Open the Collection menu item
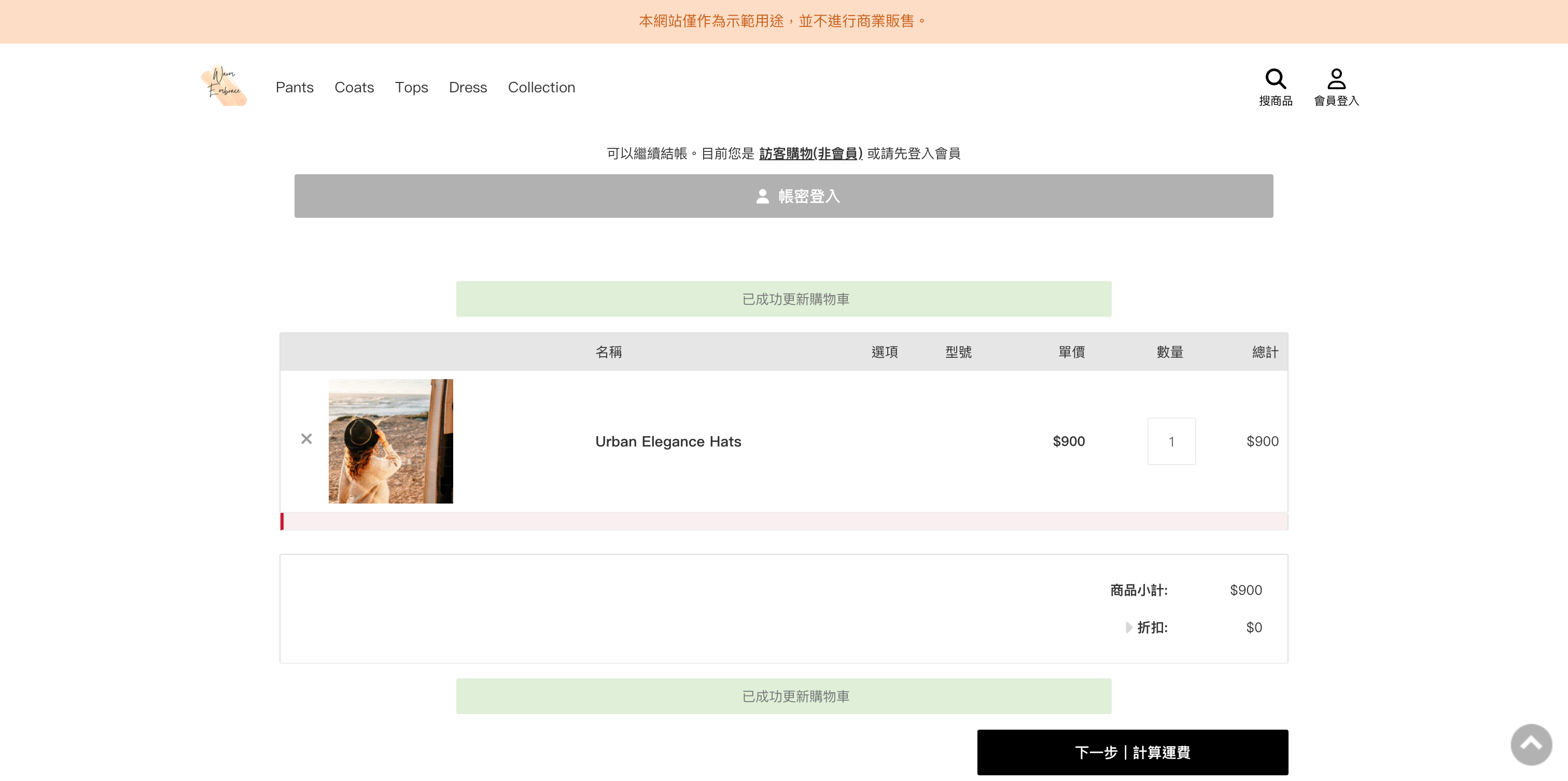This screenshot has height=781, width=1568. pyautogui.click(x=541, y=87)
